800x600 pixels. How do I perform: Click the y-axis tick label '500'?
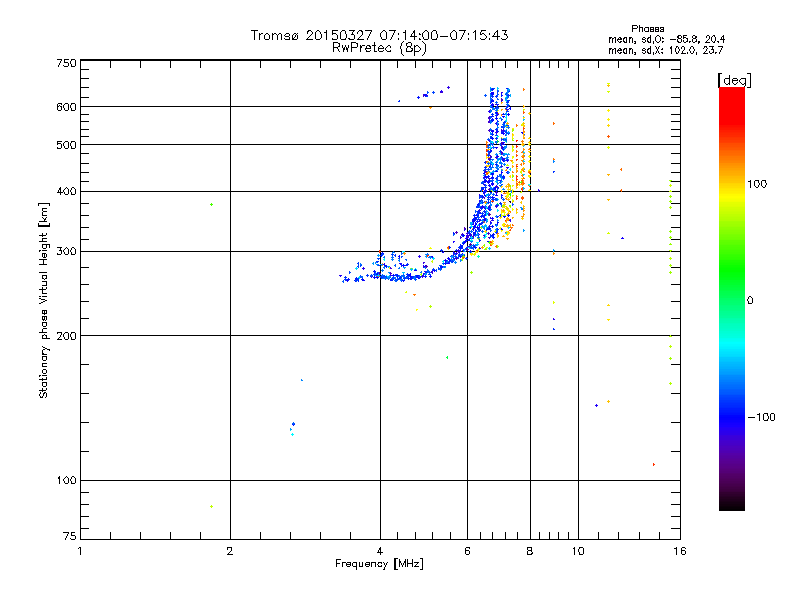(x=66, y=145)
